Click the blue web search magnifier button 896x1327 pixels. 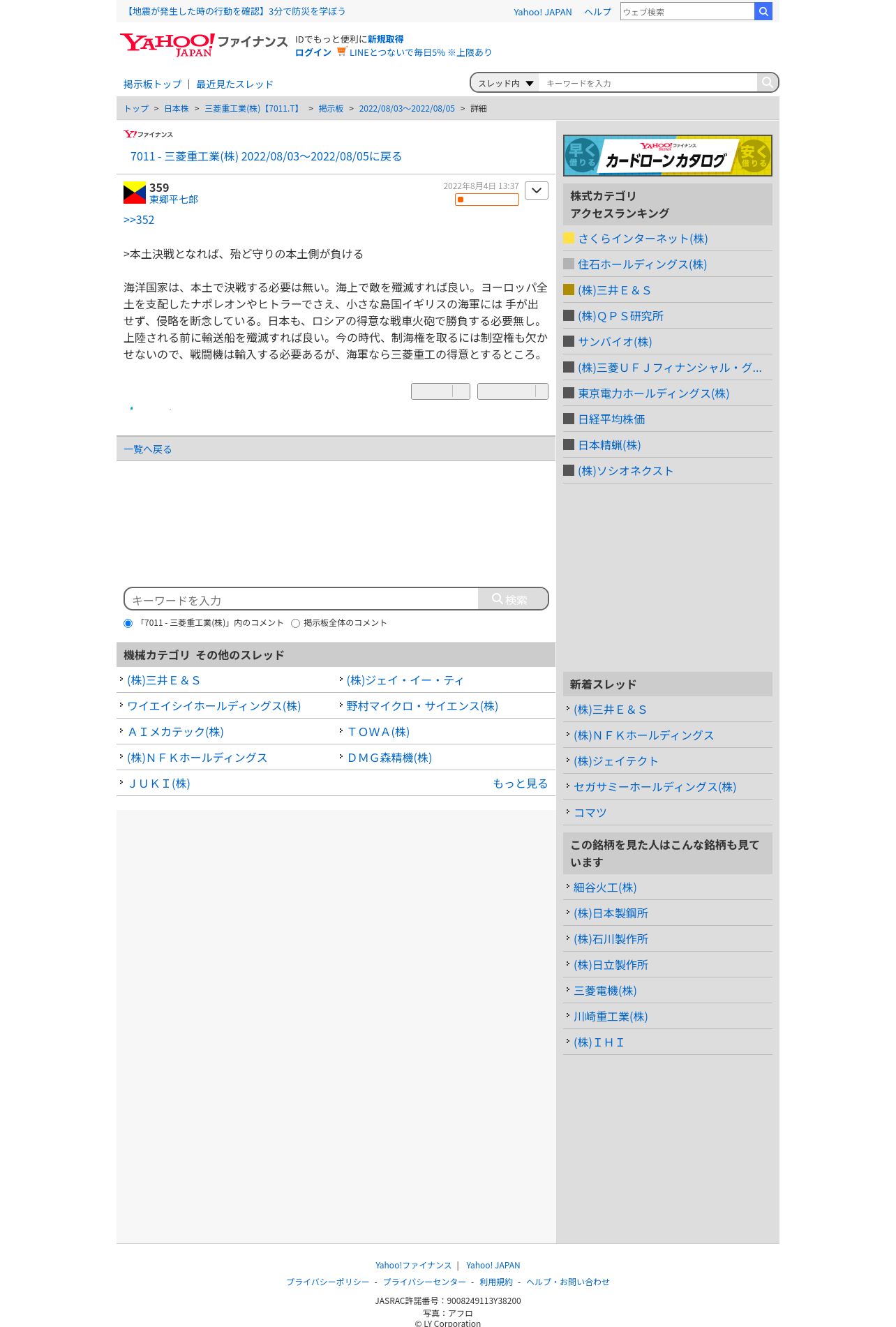pos(763,11)
